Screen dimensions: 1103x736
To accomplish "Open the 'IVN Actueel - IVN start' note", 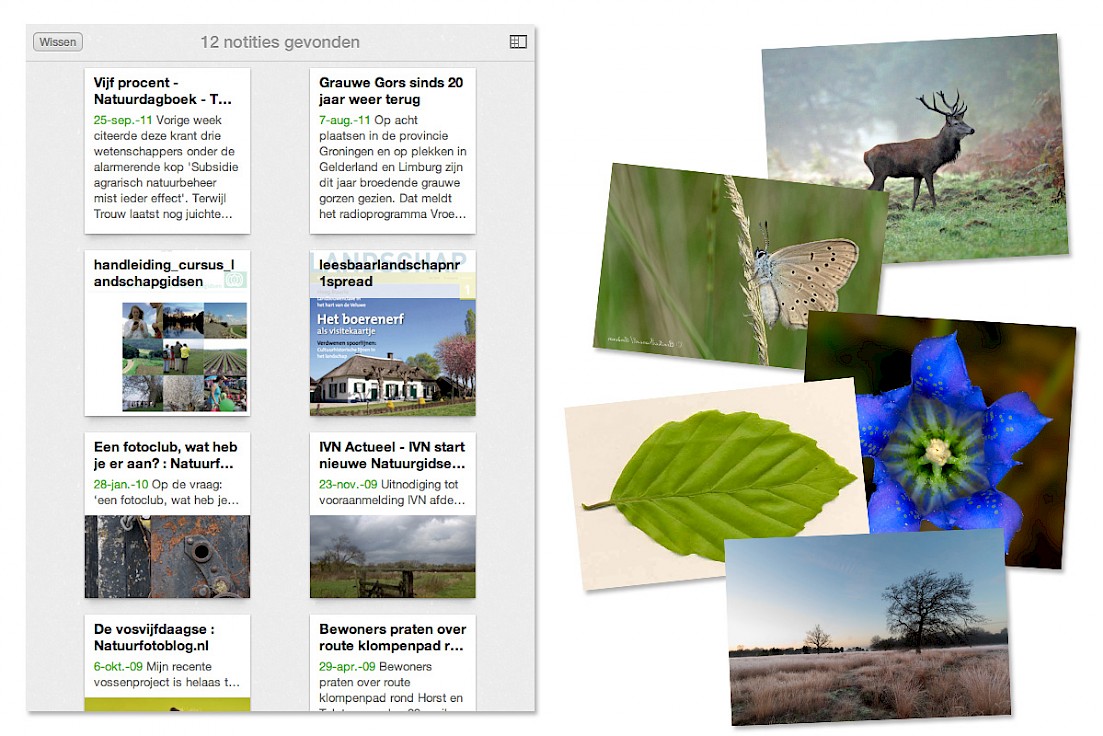I will pyautogui.click(x=393, y=515).
